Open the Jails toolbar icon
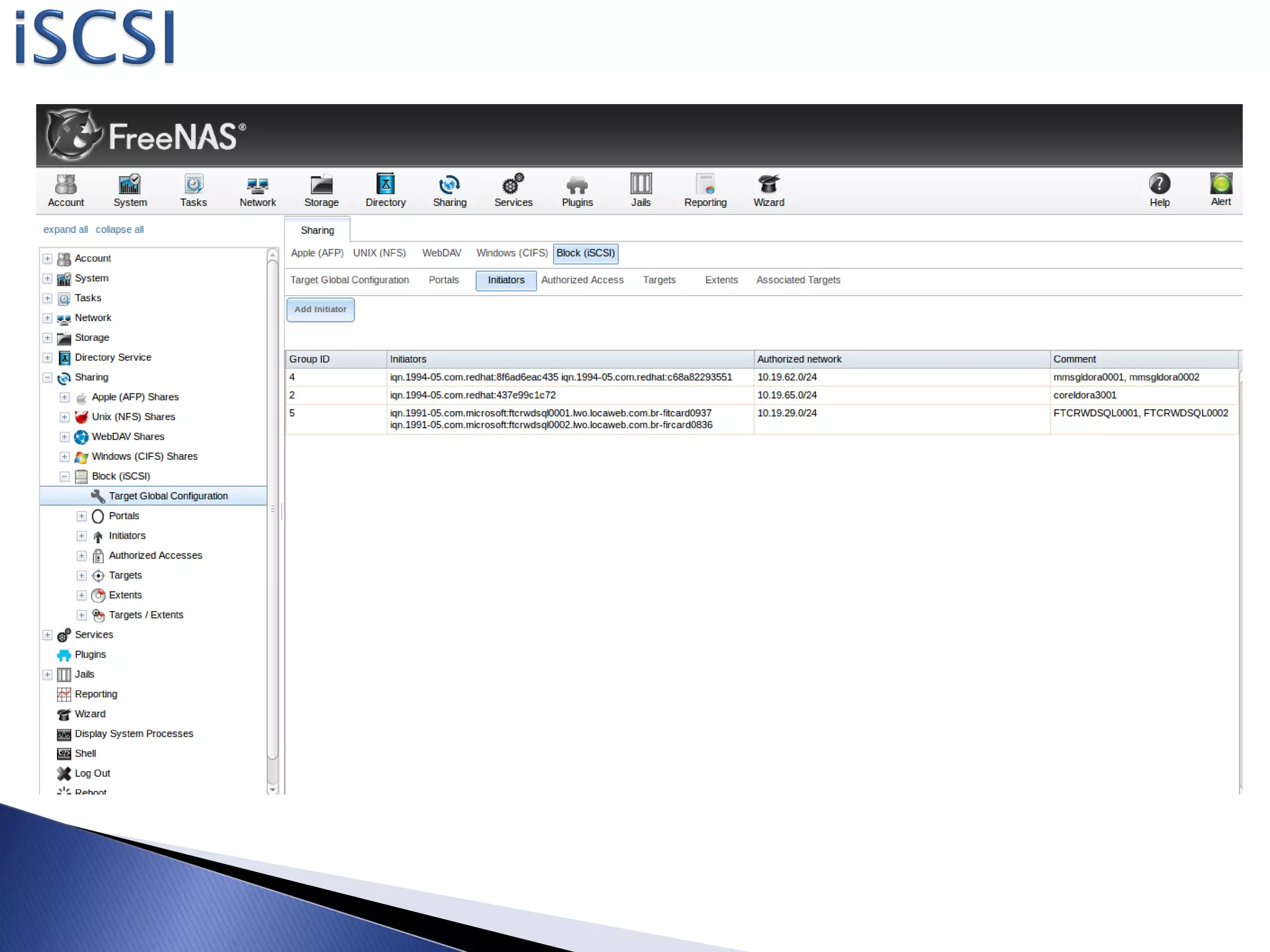 pyautogui.click(x=641, y=185)
